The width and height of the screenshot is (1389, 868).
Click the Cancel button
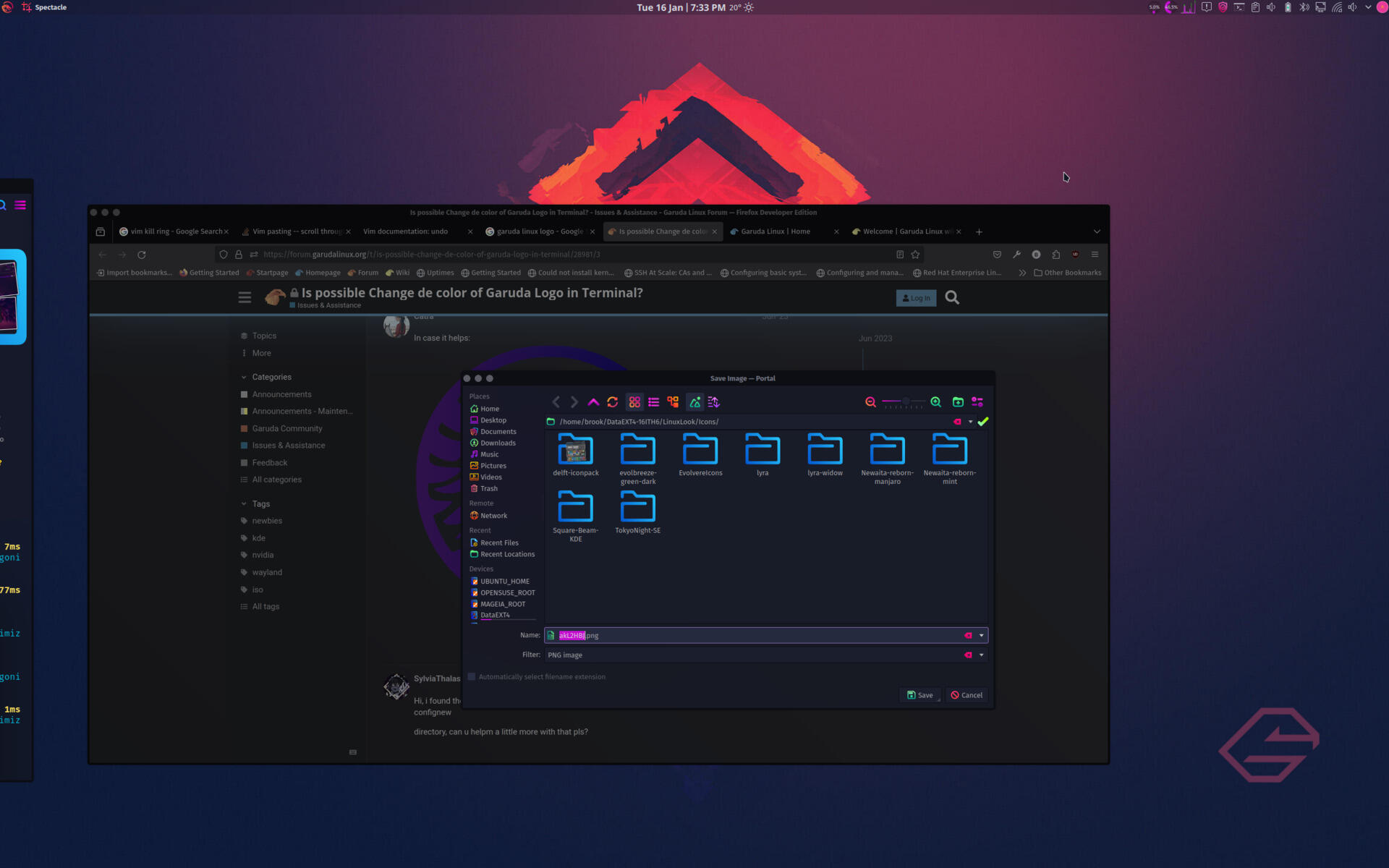pyautogui.click(x=967, y=695)
